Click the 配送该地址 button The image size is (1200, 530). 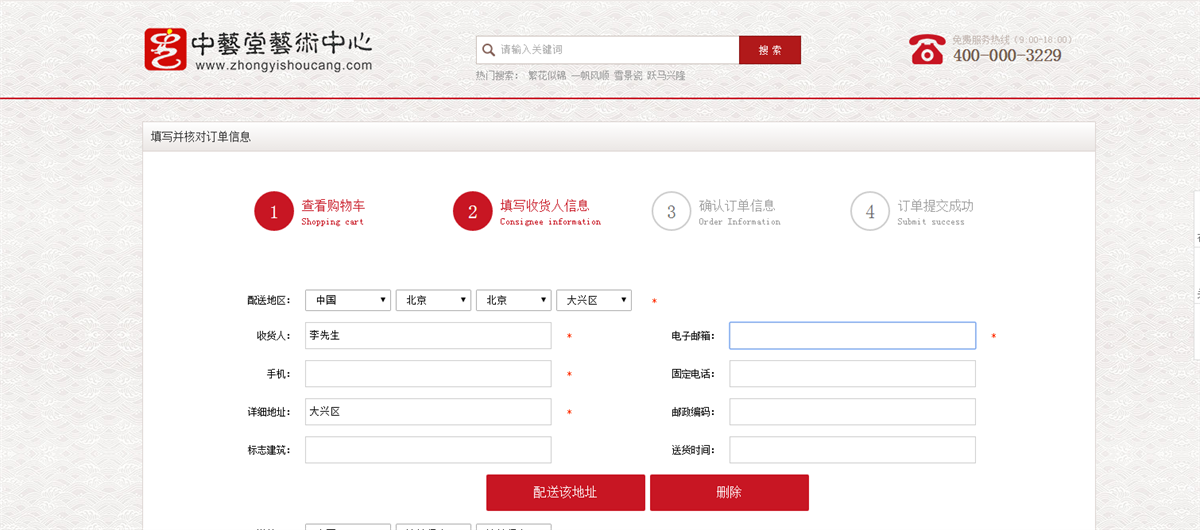coord(565,492)
